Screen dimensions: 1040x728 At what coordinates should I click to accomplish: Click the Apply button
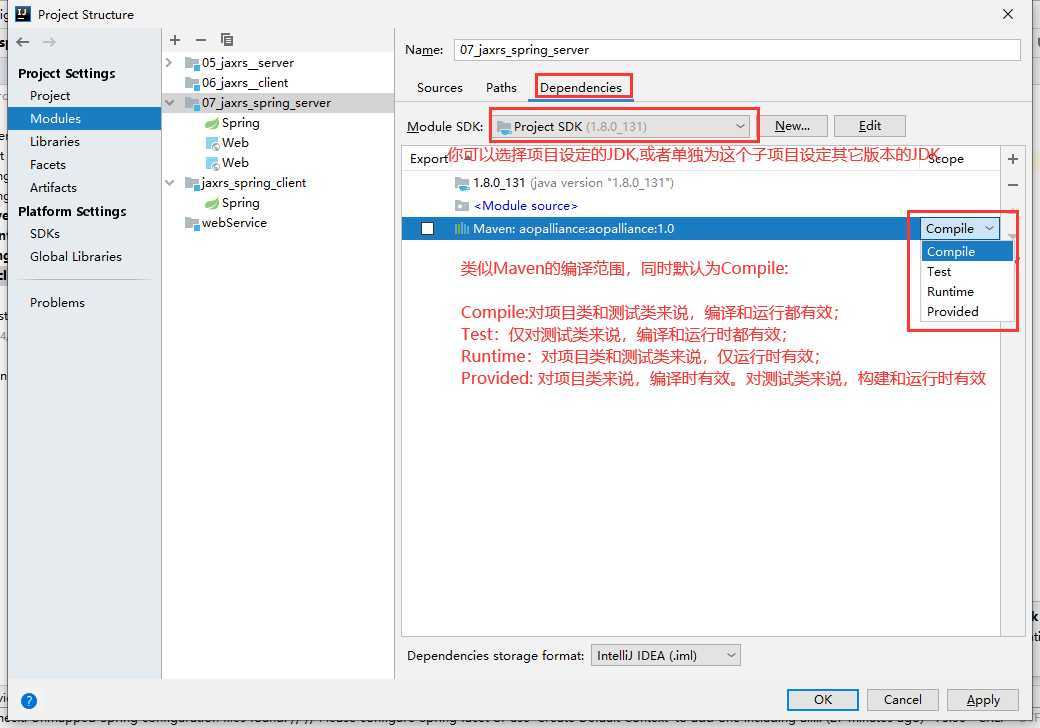(x=983, y=699)
